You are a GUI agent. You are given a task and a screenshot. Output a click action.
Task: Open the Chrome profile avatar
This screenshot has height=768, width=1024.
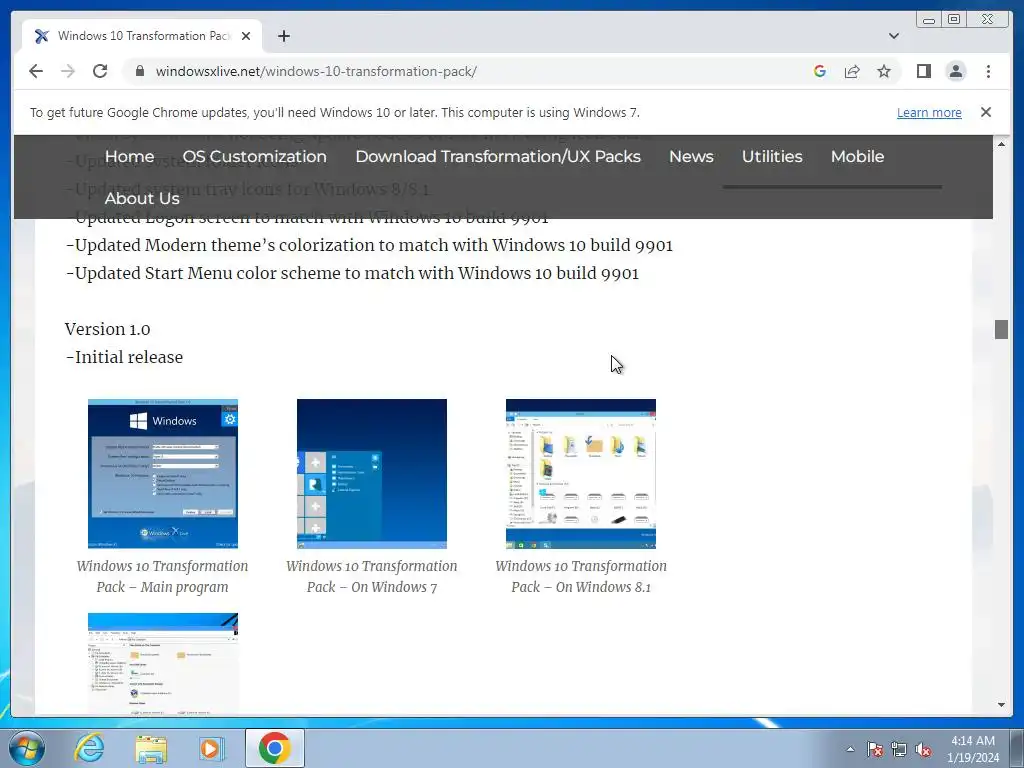955,71
